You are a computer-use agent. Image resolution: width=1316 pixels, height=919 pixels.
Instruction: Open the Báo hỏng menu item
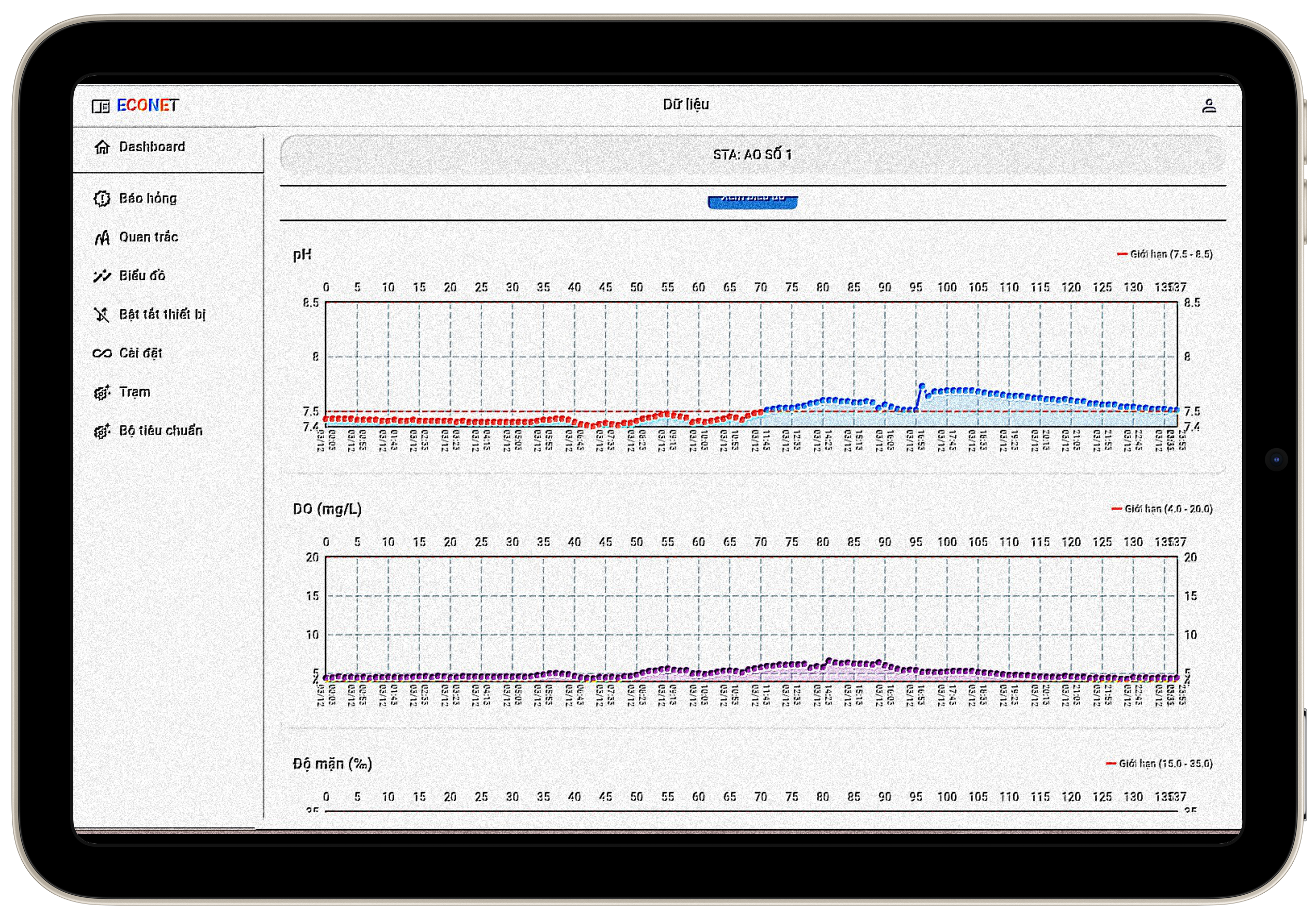[148, 198]
